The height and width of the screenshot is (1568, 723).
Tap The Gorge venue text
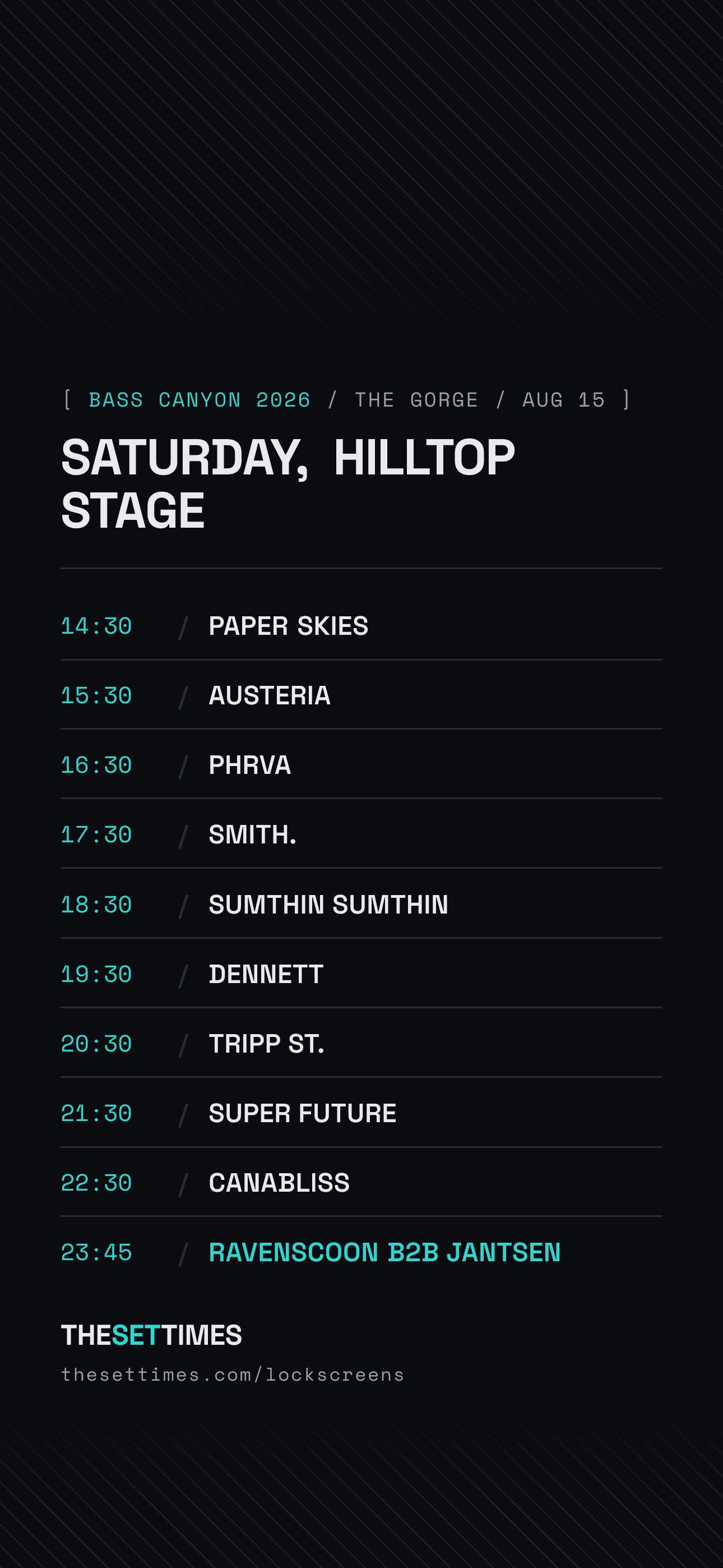[x=416, y=400]
